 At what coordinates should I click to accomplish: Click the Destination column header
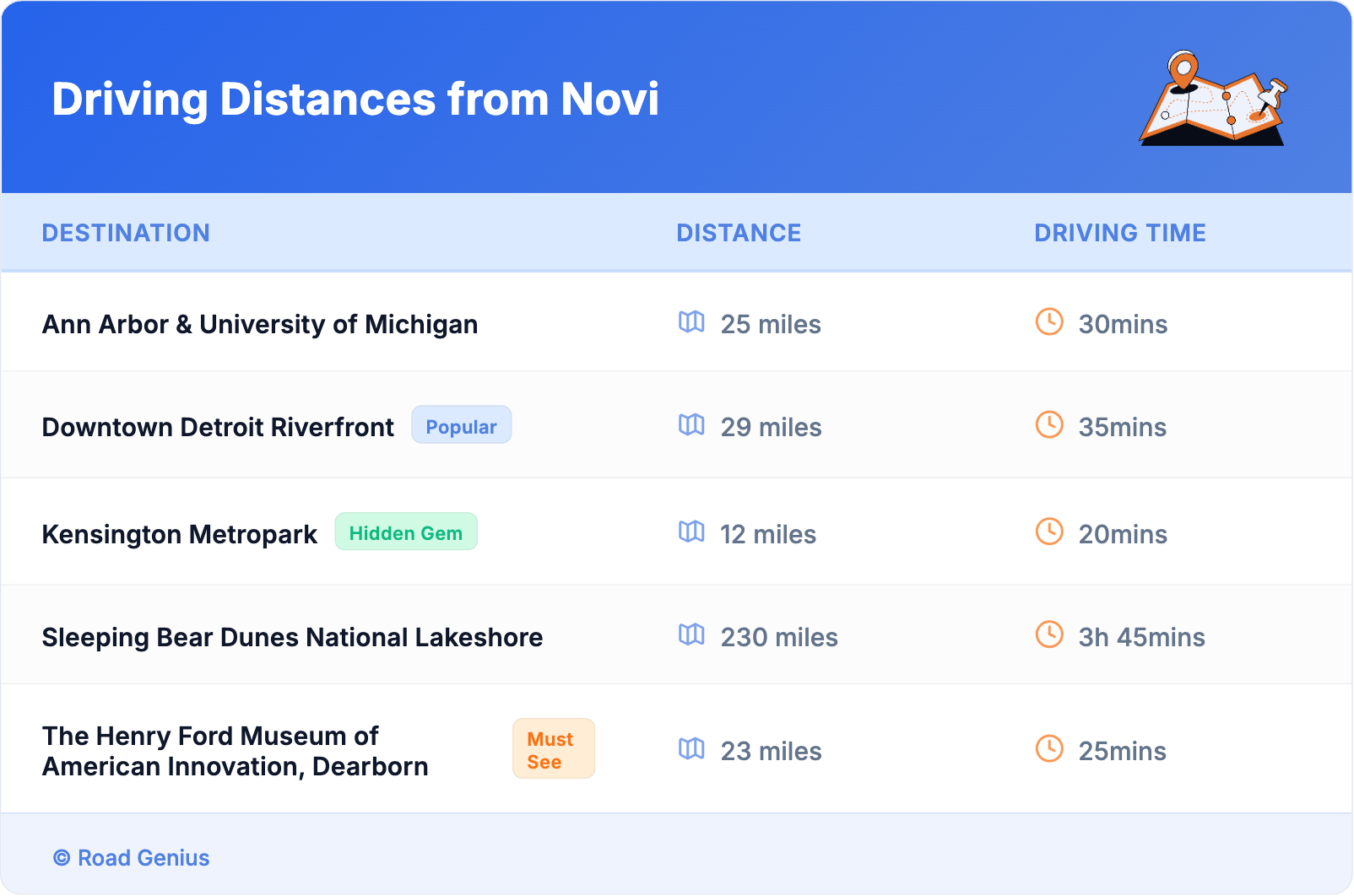126,233
